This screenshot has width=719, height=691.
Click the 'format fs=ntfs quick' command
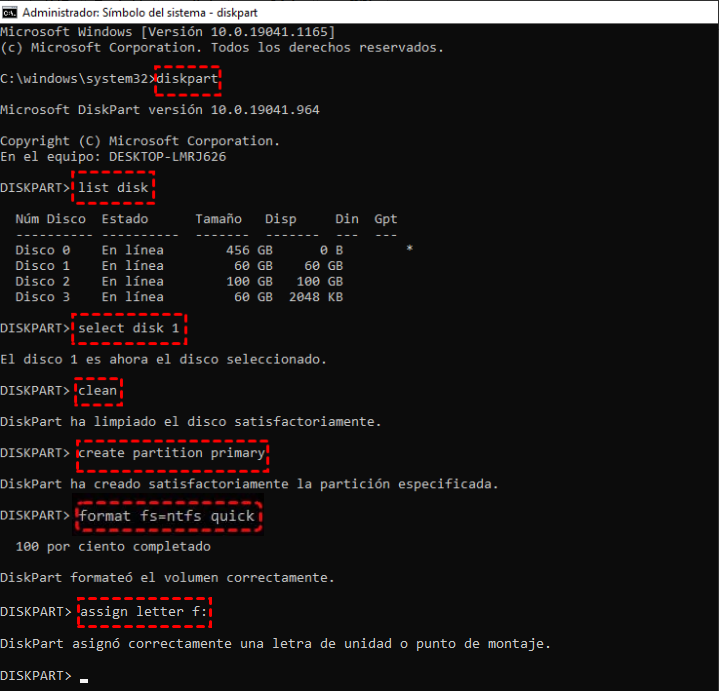pyautogui.click(x=167, y=516)
